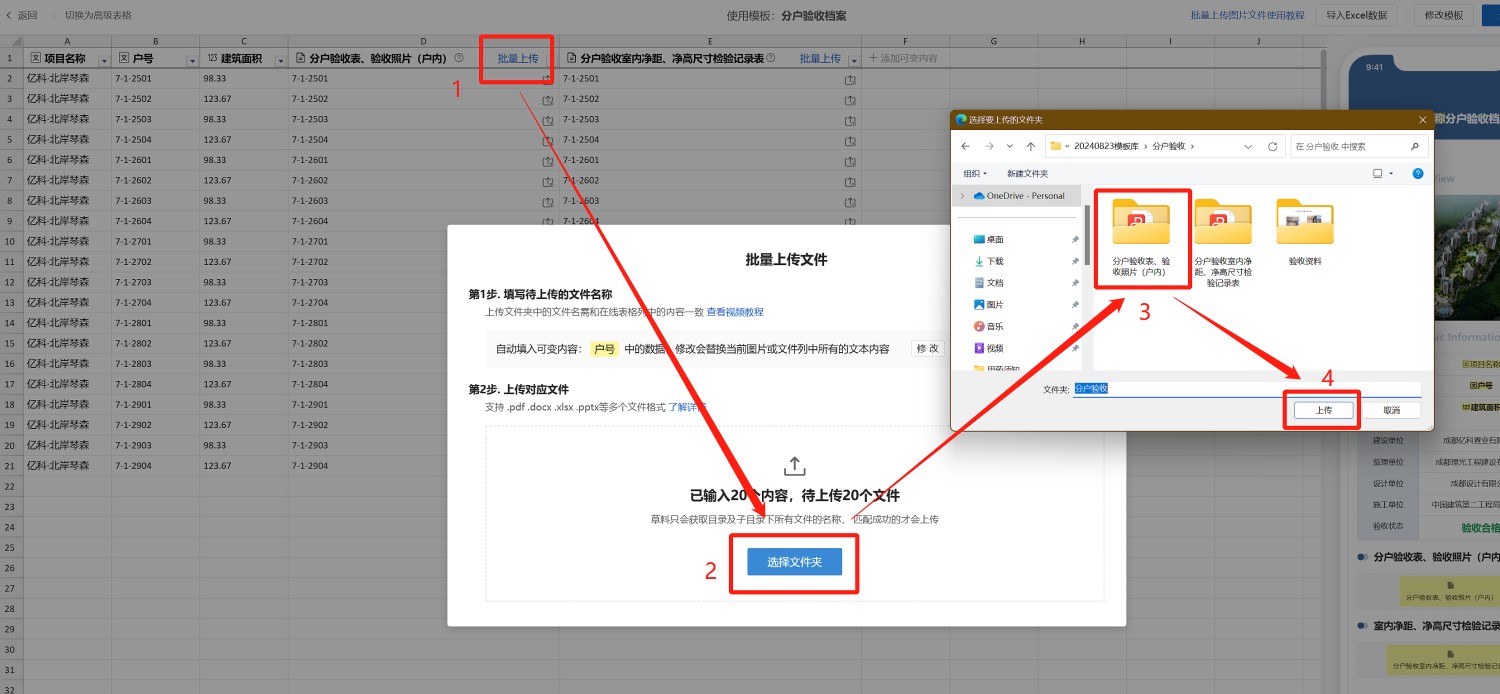This screenshot has height=694, width=1500.
Task: Open 文档 in the dialog sidebar
Action: 995,283
